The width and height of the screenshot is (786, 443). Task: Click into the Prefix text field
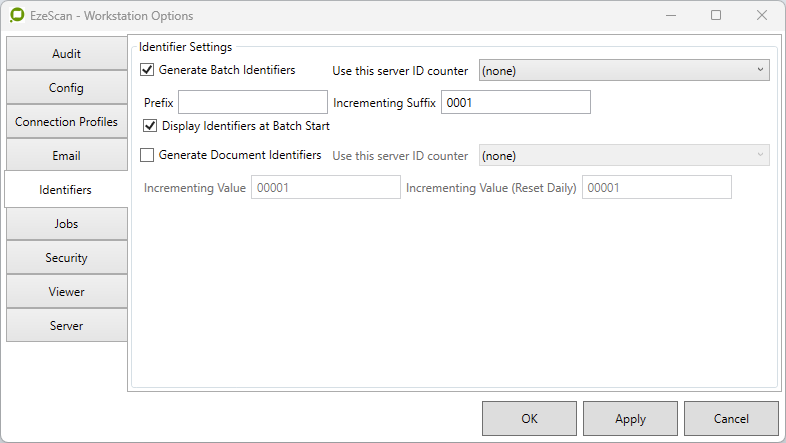(252, 102)
